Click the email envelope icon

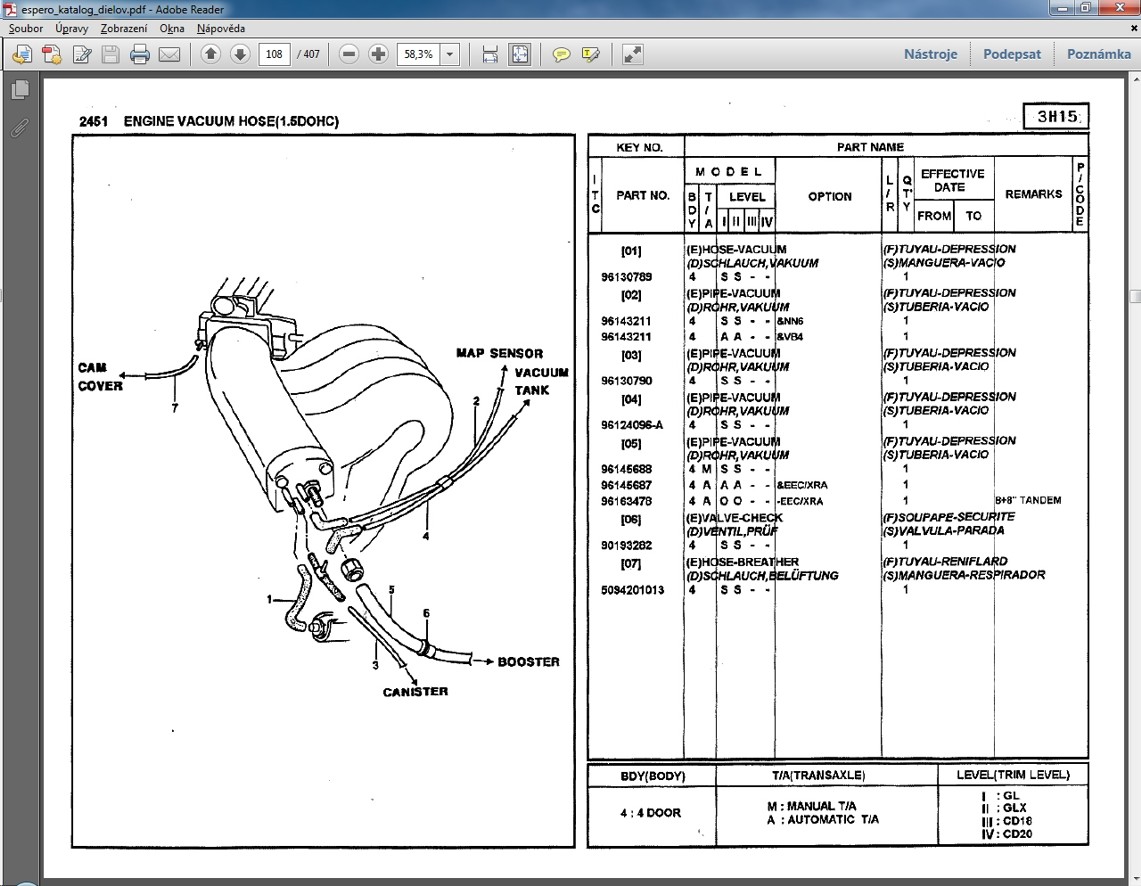point(169,55)
